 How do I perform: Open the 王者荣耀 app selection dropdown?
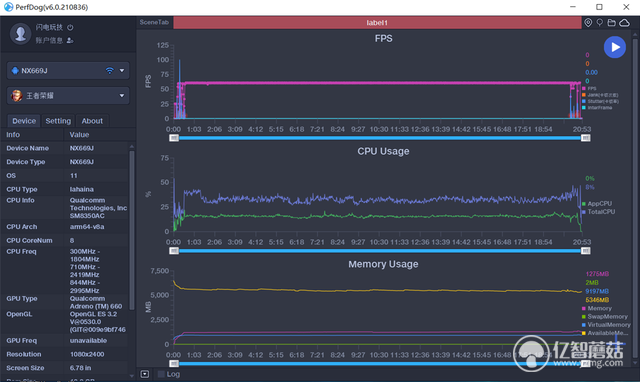[68, 96]
